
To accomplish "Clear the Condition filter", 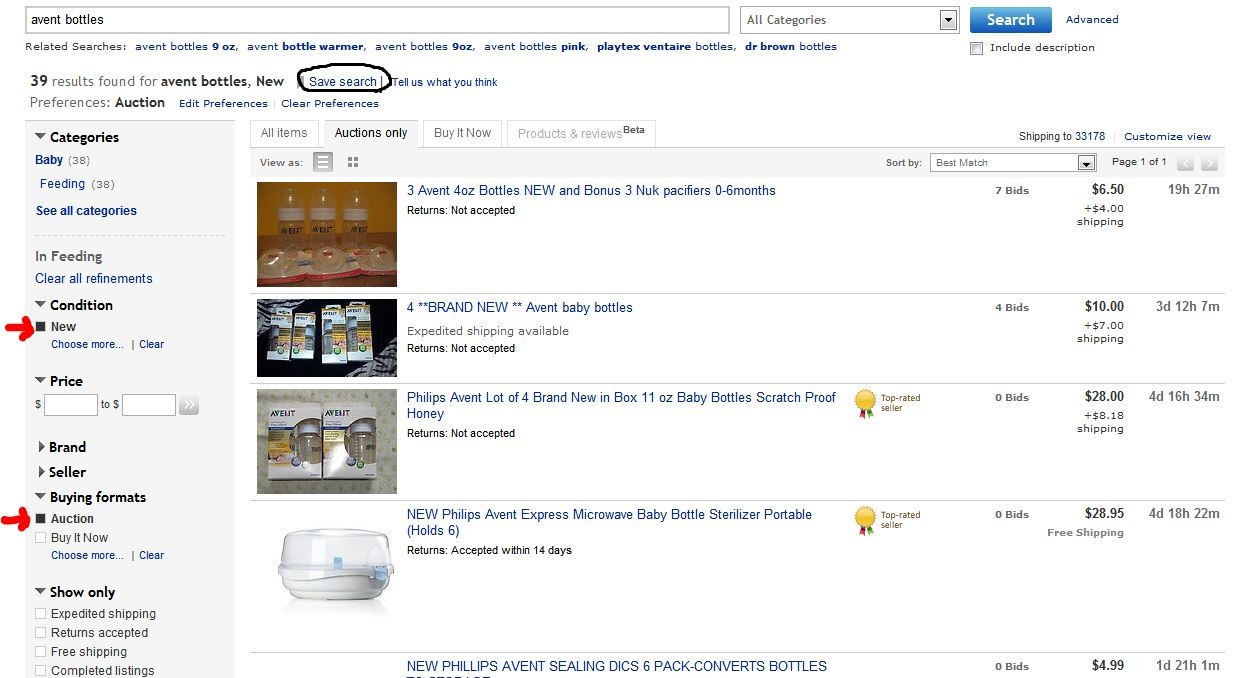I will coord(152,345).
